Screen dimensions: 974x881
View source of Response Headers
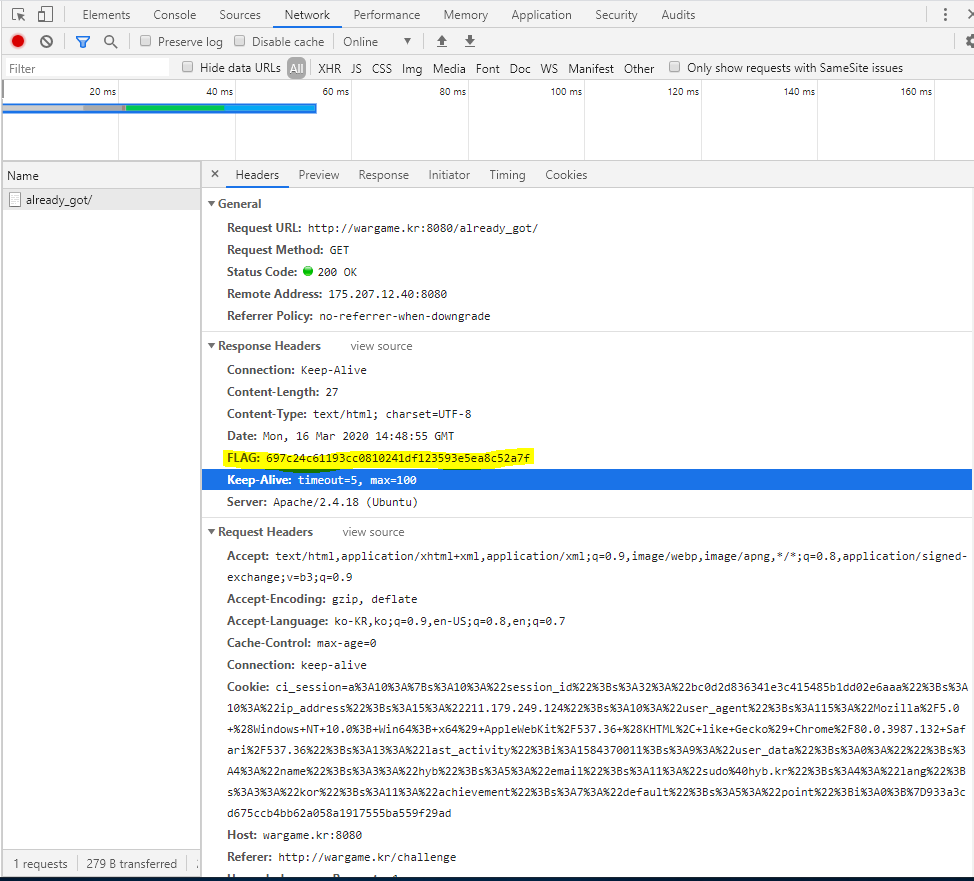(x=381, y=346)
